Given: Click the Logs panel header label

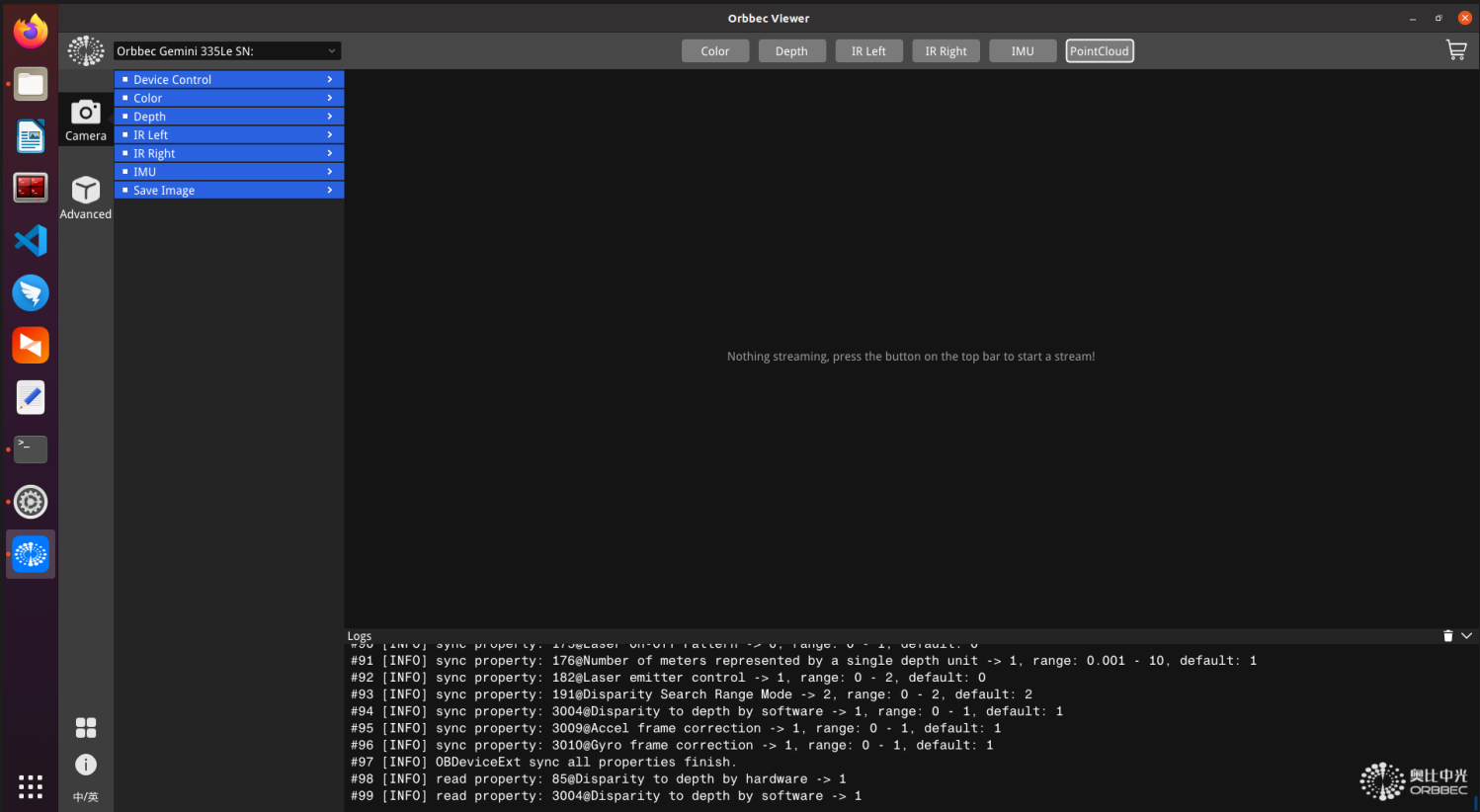Looking at the screenshot, I should tap(360, 636).
